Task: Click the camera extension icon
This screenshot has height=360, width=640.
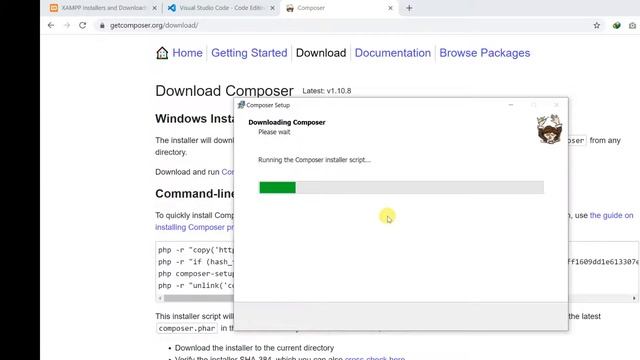Action: 632,25
